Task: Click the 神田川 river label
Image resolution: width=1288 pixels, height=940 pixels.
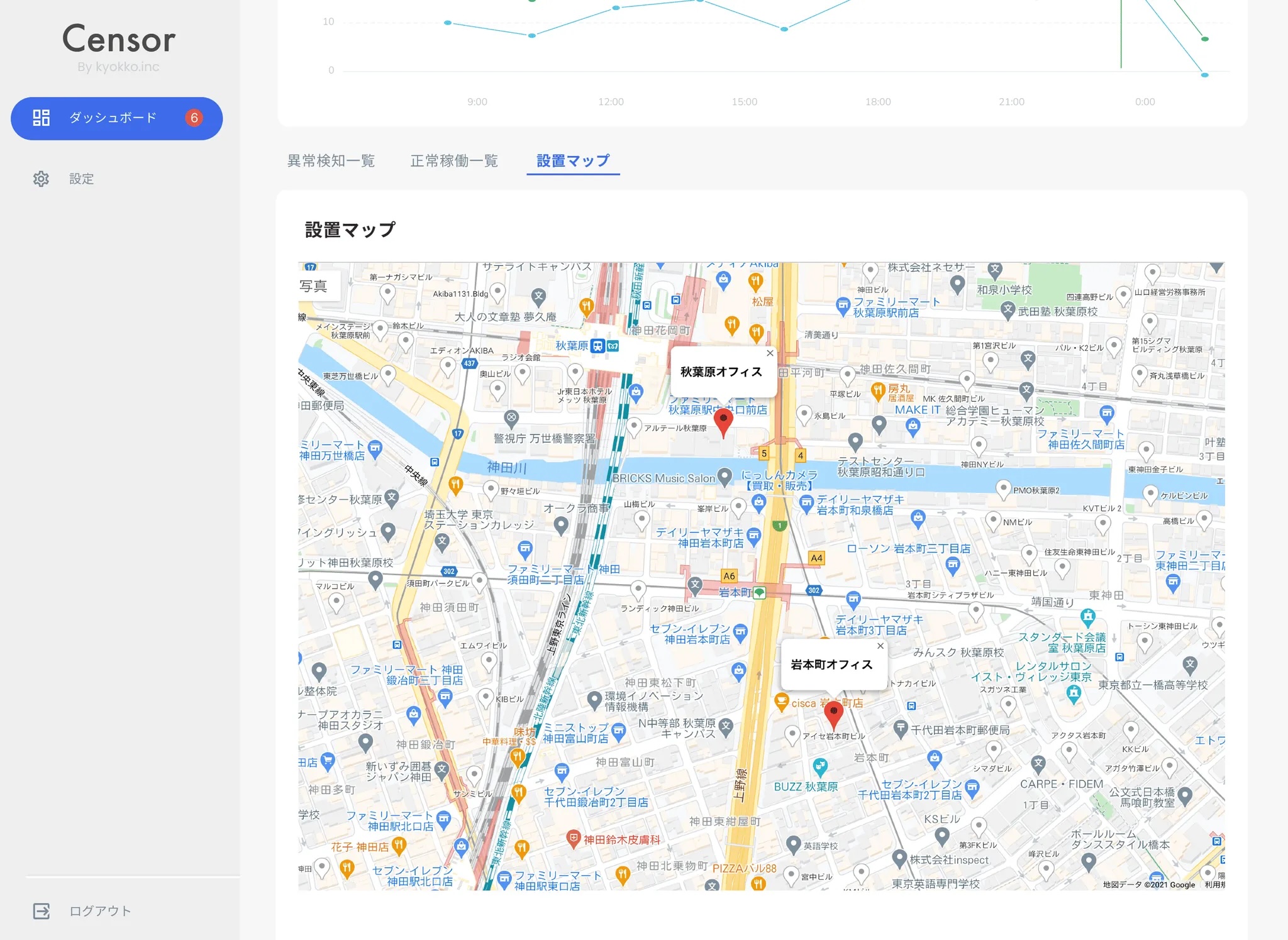Action: (507, 467)
